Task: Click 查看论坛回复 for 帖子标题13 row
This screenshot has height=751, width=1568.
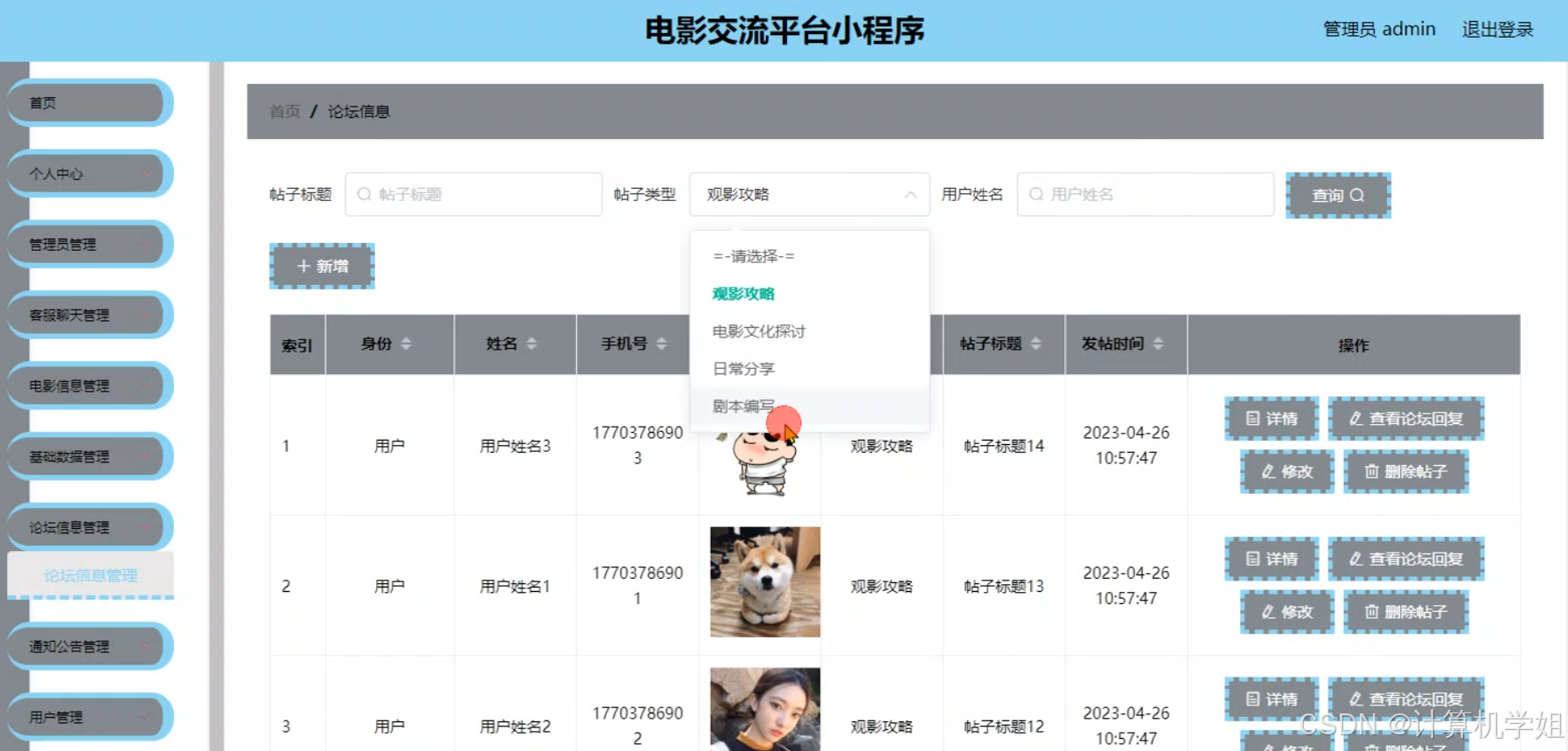Action: tap(1406, 559)
